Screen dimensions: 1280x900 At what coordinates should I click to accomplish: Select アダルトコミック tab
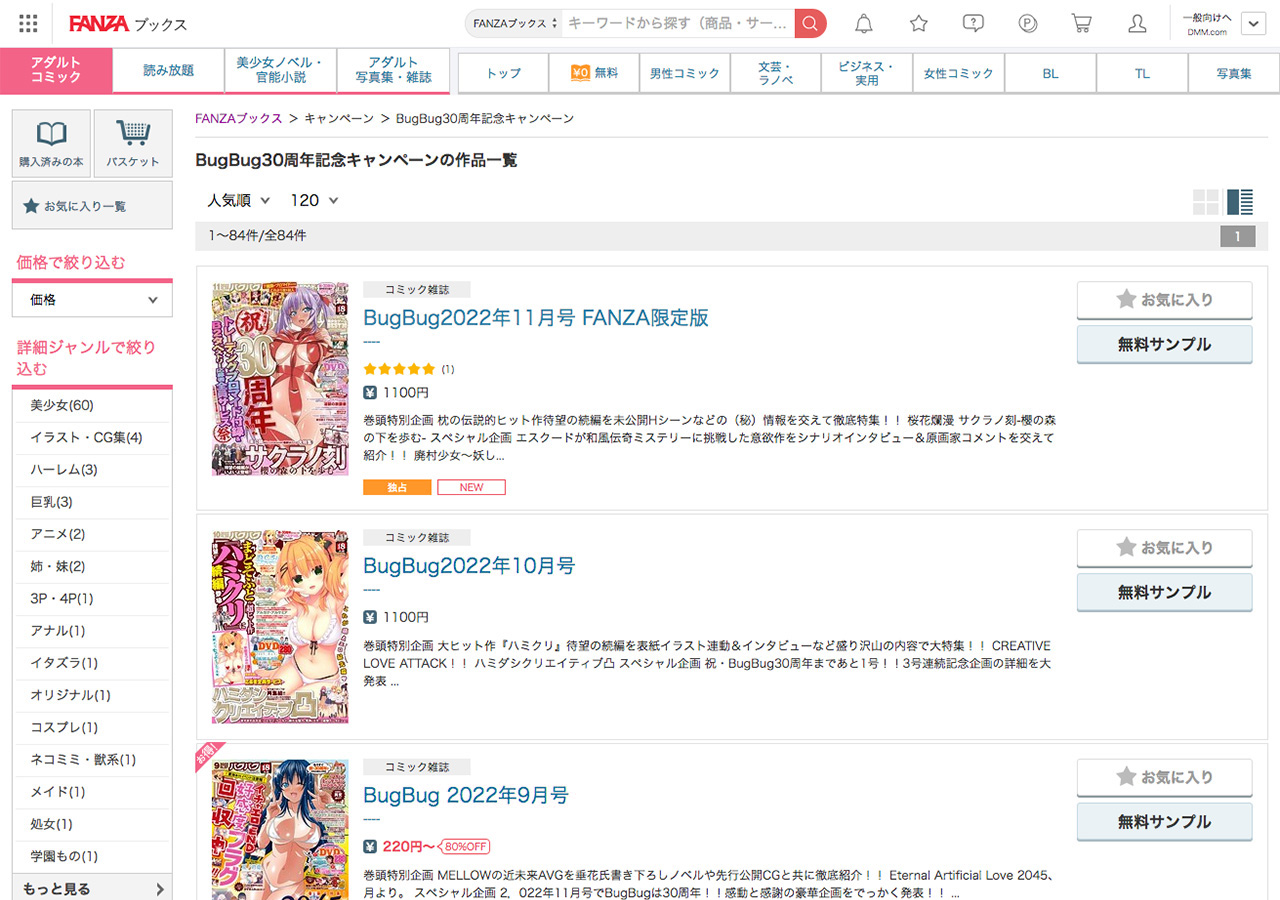pos(56,70)
